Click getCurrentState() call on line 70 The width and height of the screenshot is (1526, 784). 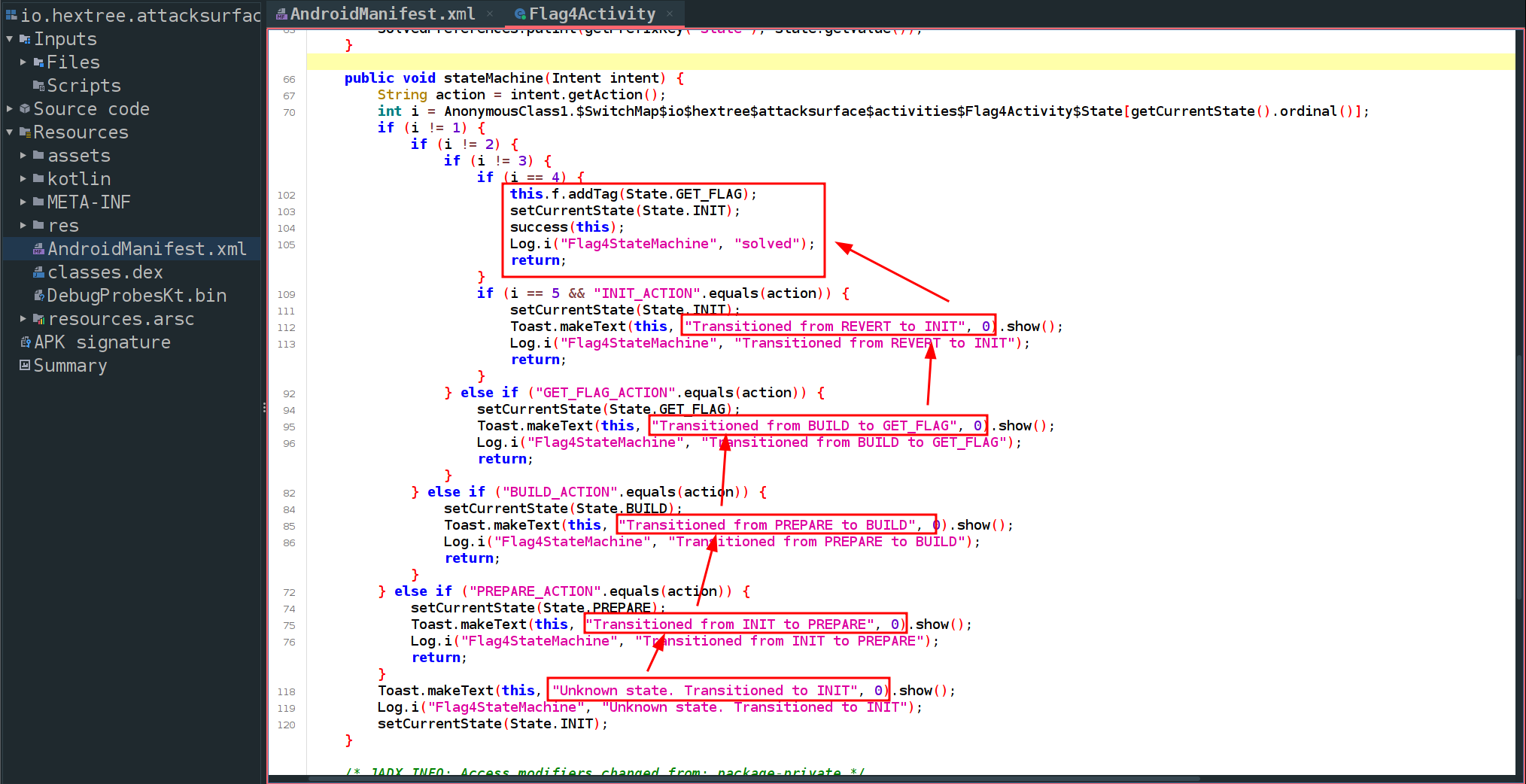1200,111
